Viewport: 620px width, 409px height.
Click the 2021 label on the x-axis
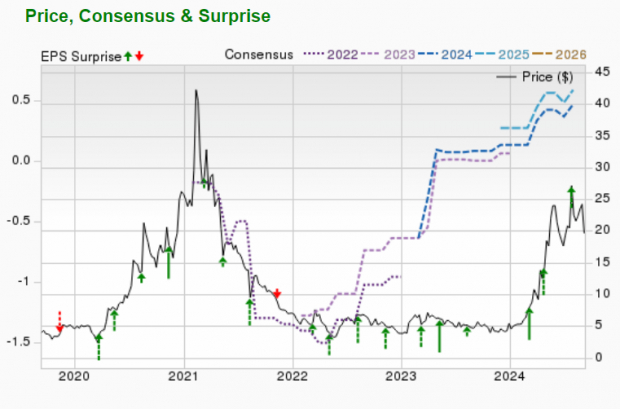coord(184,377)
